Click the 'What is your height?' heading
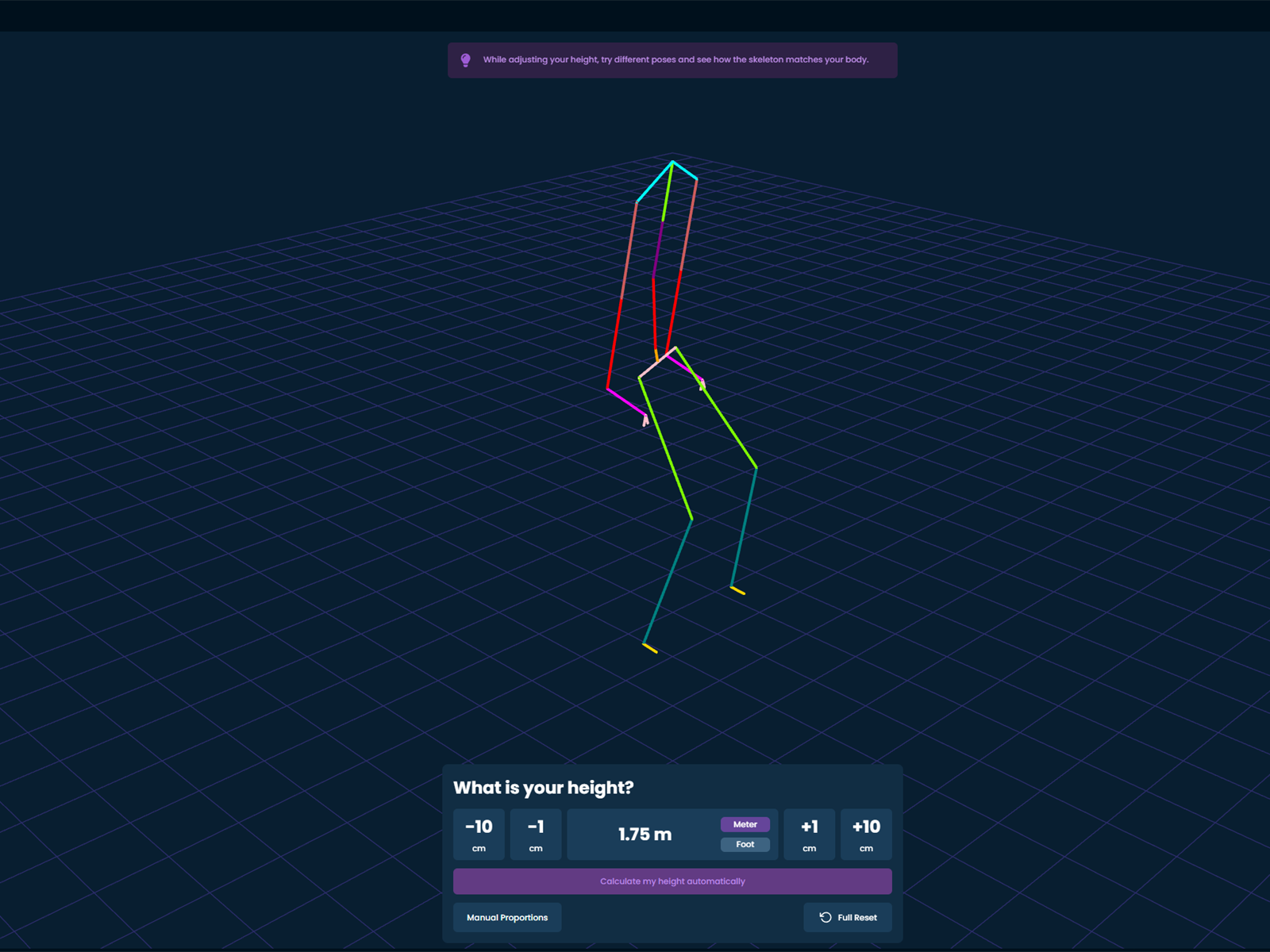The width and height of the screenshot is (1270, 952). click(x=544, y=788)
